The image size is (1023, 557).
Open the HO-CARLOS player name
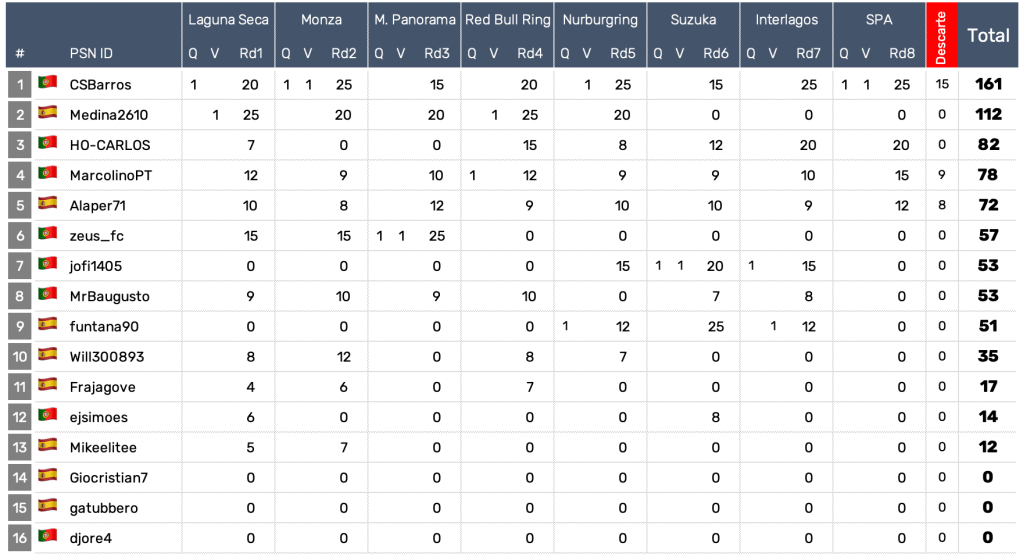pyautogui.click(x=110, y=145)
